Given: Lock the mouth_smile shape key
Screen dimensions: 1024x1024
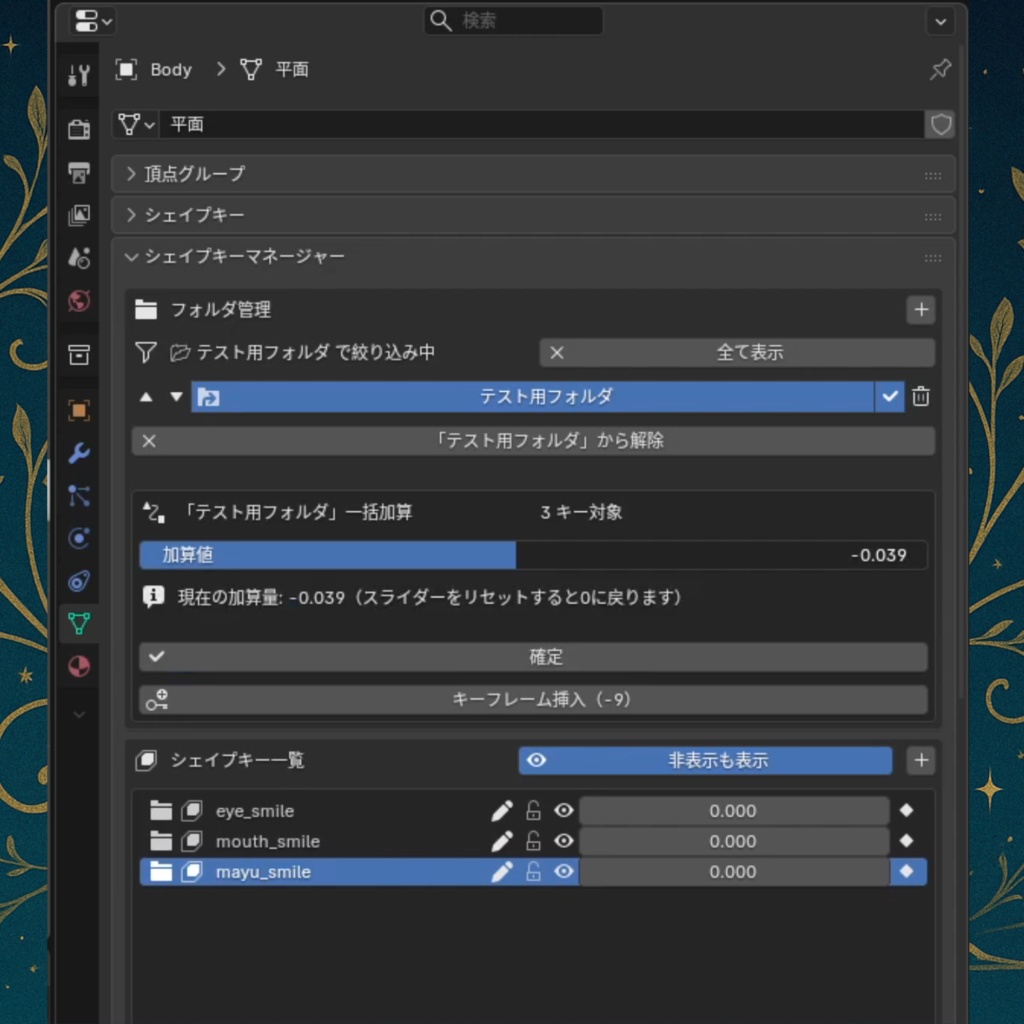Looking at the screenshot, I should point(533,841).
